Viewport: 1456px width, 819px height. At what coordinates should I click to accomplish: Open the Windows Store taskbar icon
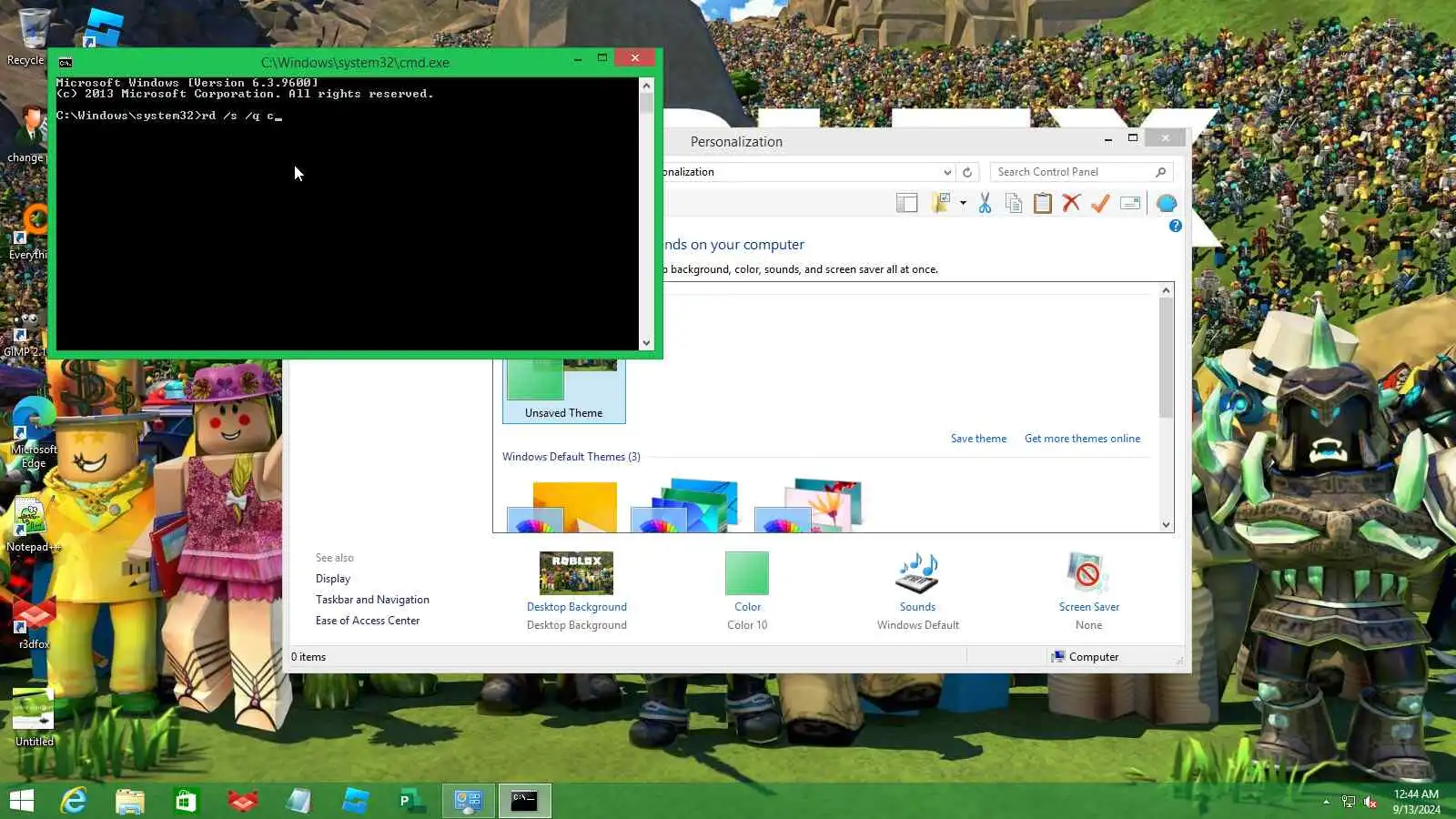point(186,801)
